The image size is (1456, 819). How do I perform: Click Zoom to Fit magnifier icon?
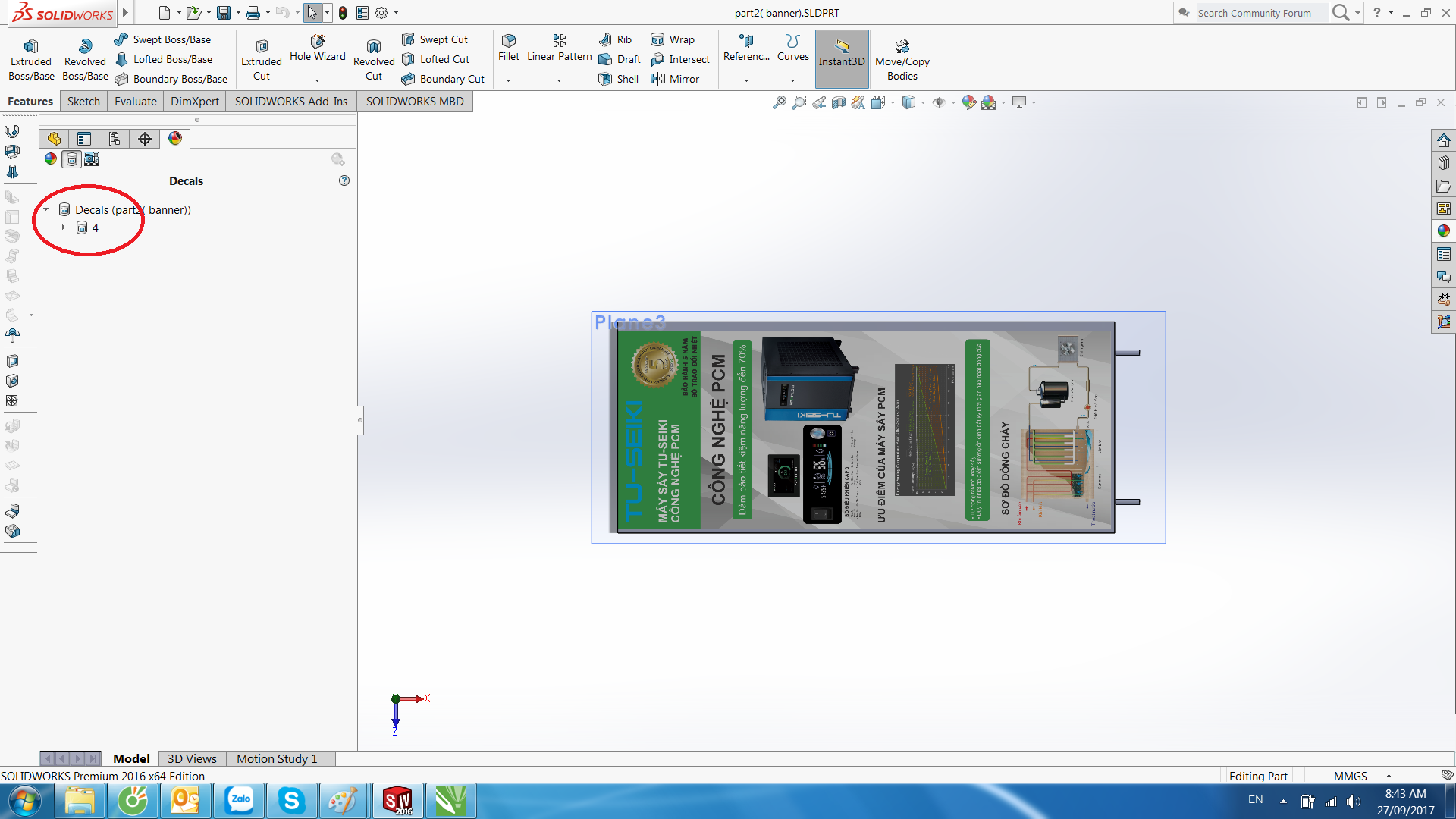click(x=779, y=102)
